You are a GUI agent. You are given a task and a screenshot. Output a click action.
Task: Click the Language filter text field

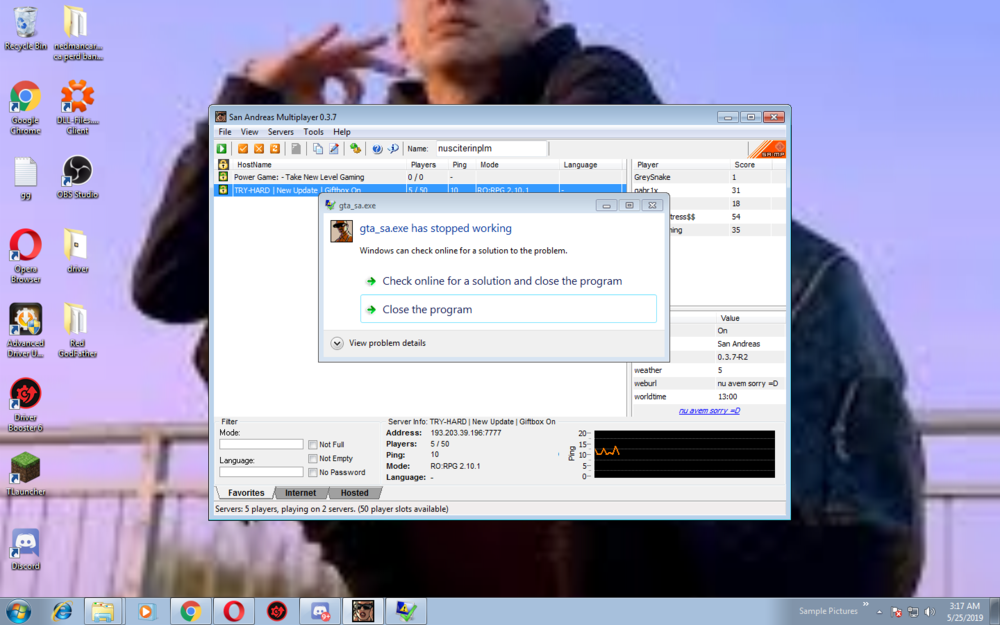coord(261,472)
